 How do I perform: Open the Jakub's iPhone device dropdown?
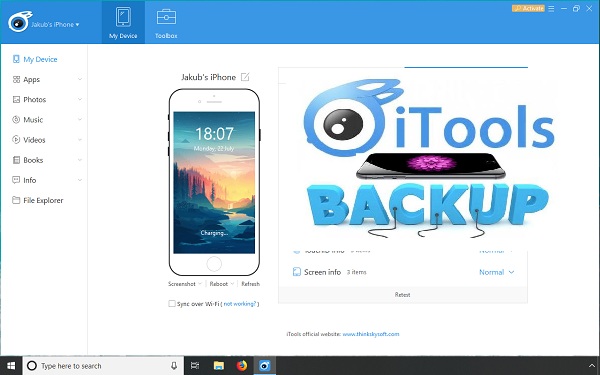tap(55, 24)
